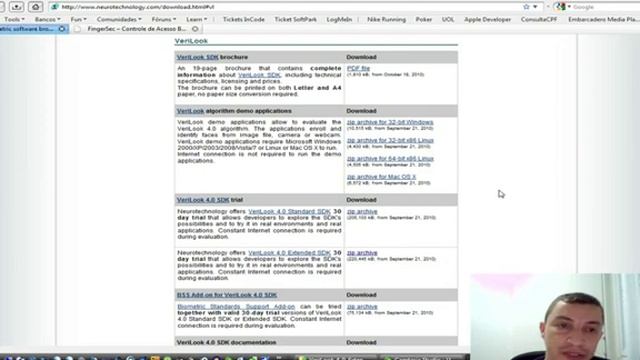Image resolution: width=640 pixels, height=360 pixels.
Task: Click the webcam video overlay thumbnail
Action: pos(555,316)
